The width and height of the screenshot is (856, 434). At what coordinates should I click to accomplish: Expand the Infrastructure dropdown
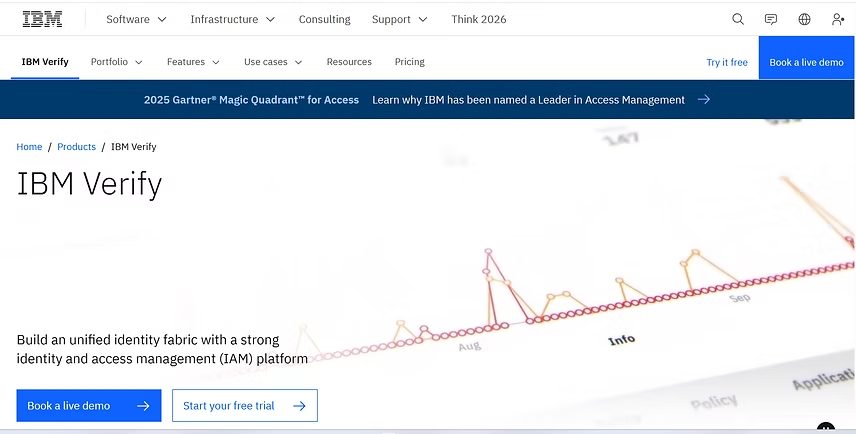233,19
